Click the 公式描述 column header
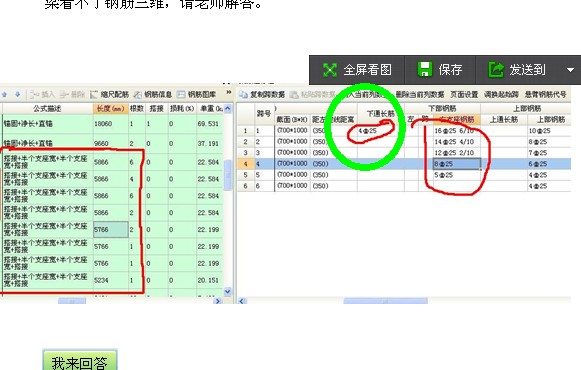 [x=47, y=109]
